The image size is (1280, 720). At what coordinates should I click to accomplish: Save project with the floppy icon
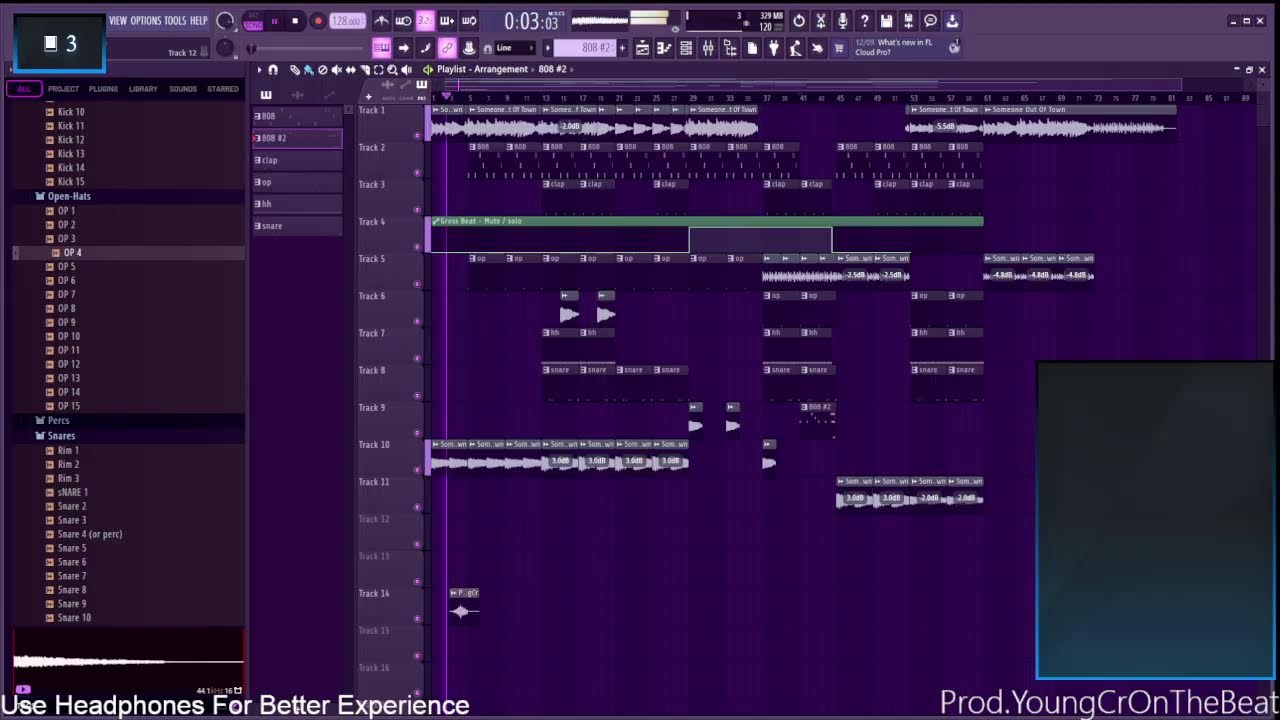[x=886, y=21]
